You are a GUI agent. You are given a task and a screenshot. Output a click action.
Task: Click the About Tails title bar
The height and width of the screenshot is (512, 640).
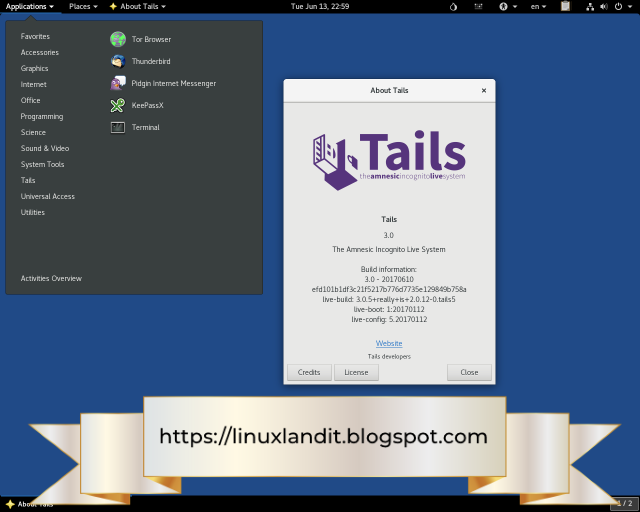click(x=389, y=90)
